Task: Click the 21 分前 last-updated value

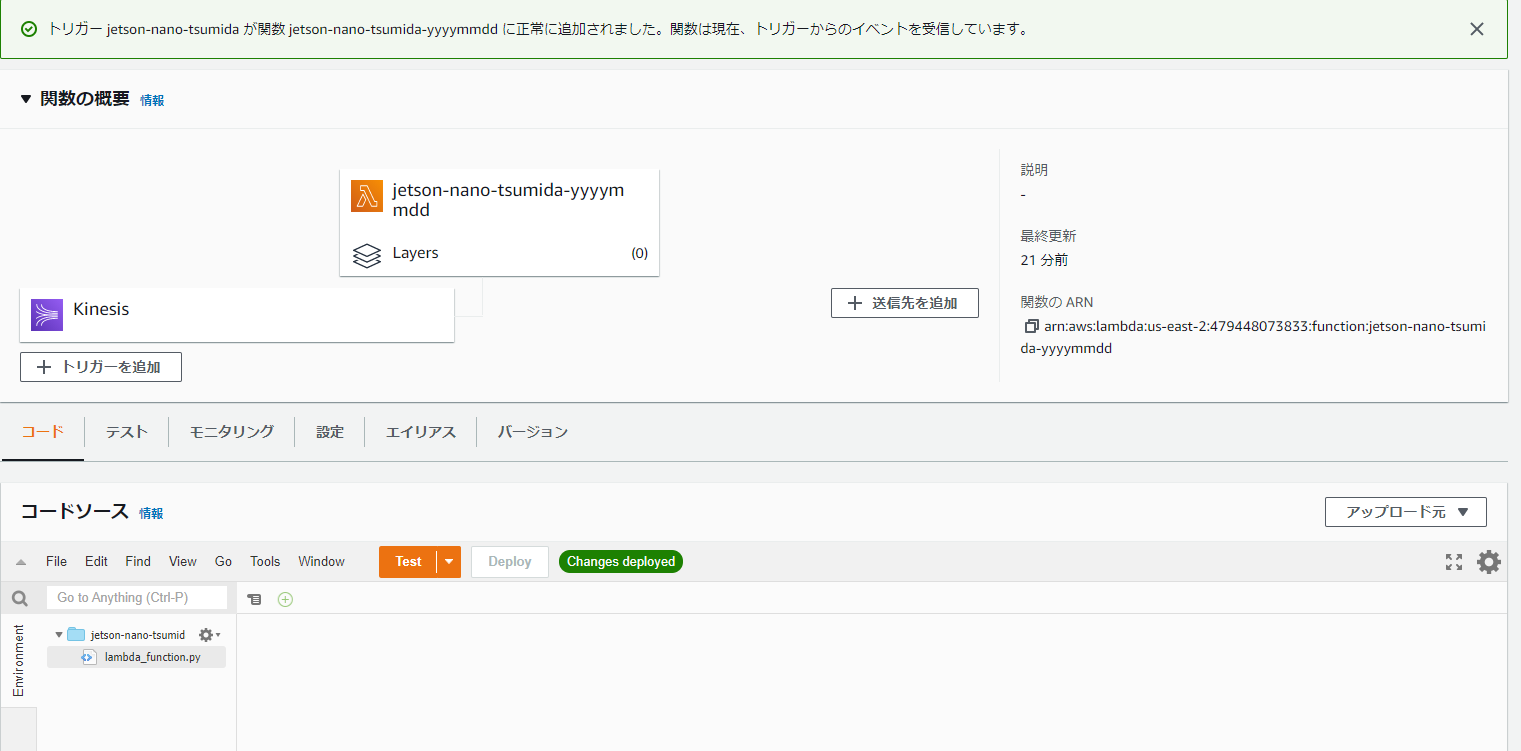Action: click(x=1044, y=260)
